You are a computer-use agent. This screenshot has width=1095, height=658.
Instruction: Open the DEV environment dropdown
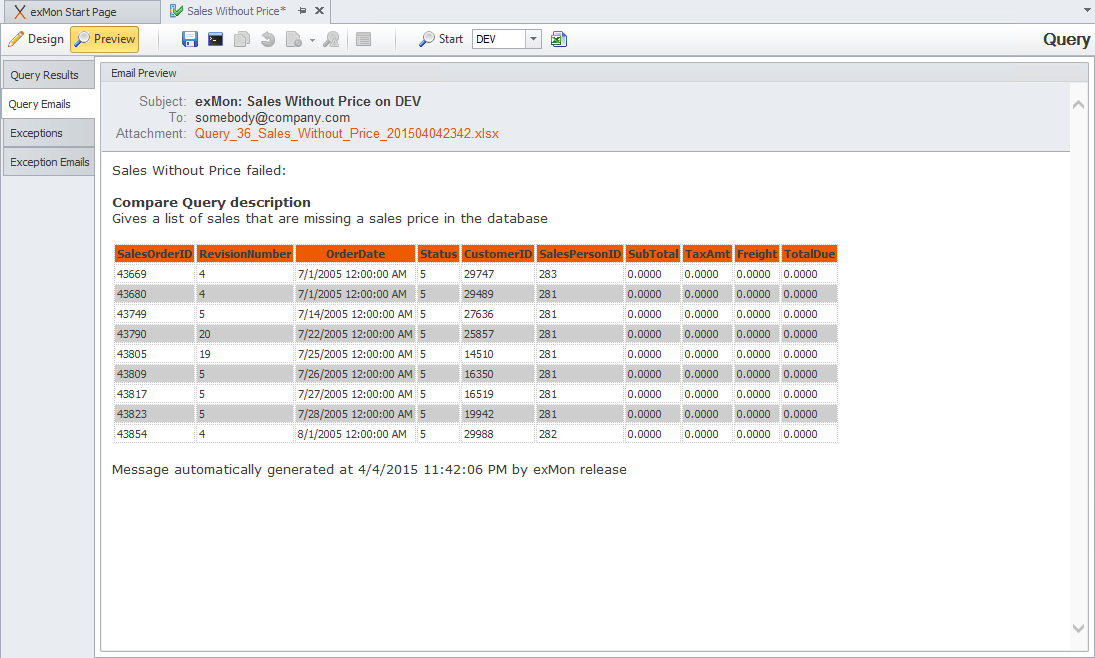click(534, 39)
